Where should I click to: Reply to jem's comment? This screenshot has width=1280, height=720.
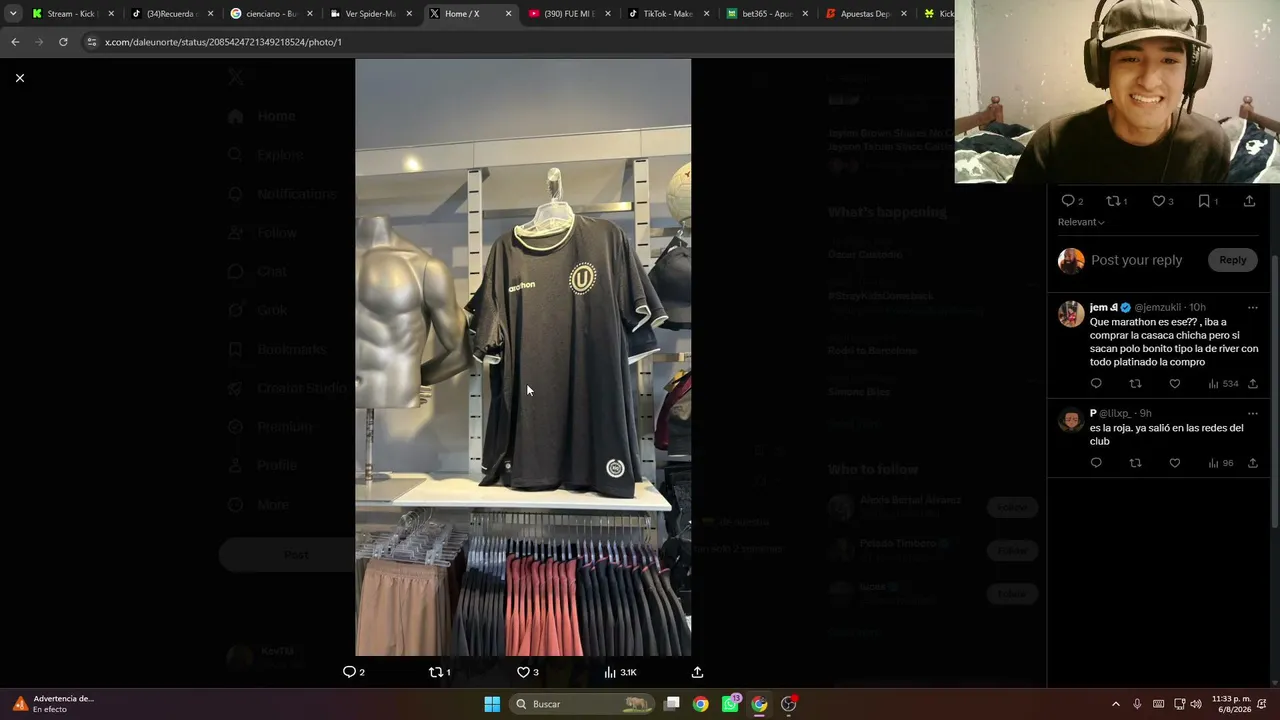(1096, 384)
